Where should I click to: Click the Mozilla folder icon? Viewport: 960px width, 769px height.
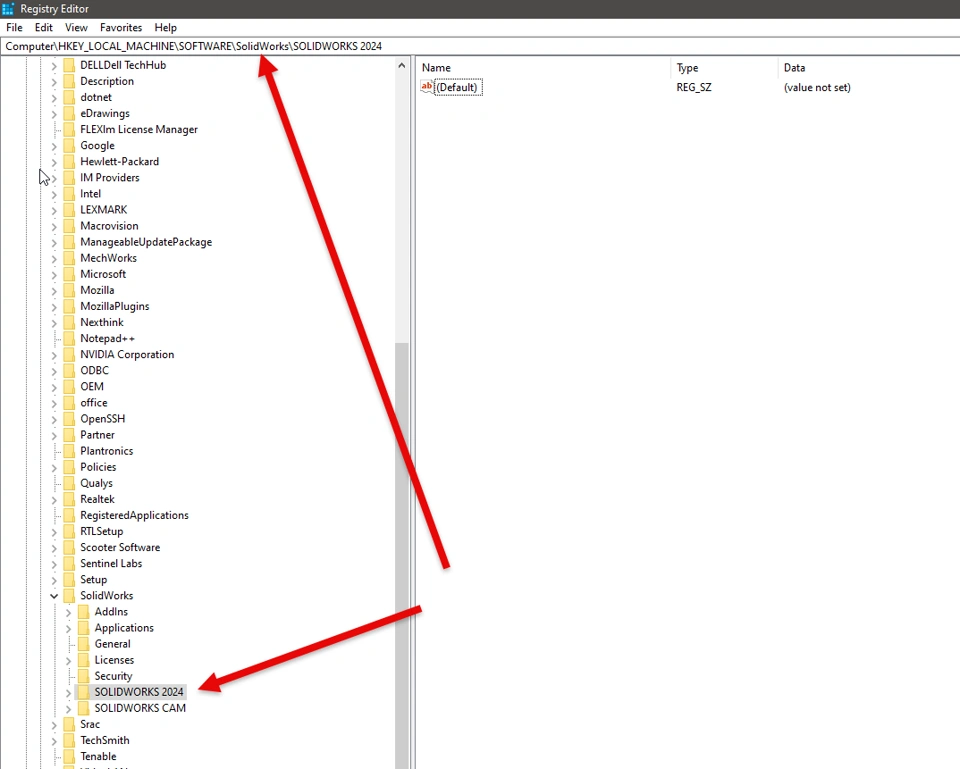click(69, 290)
